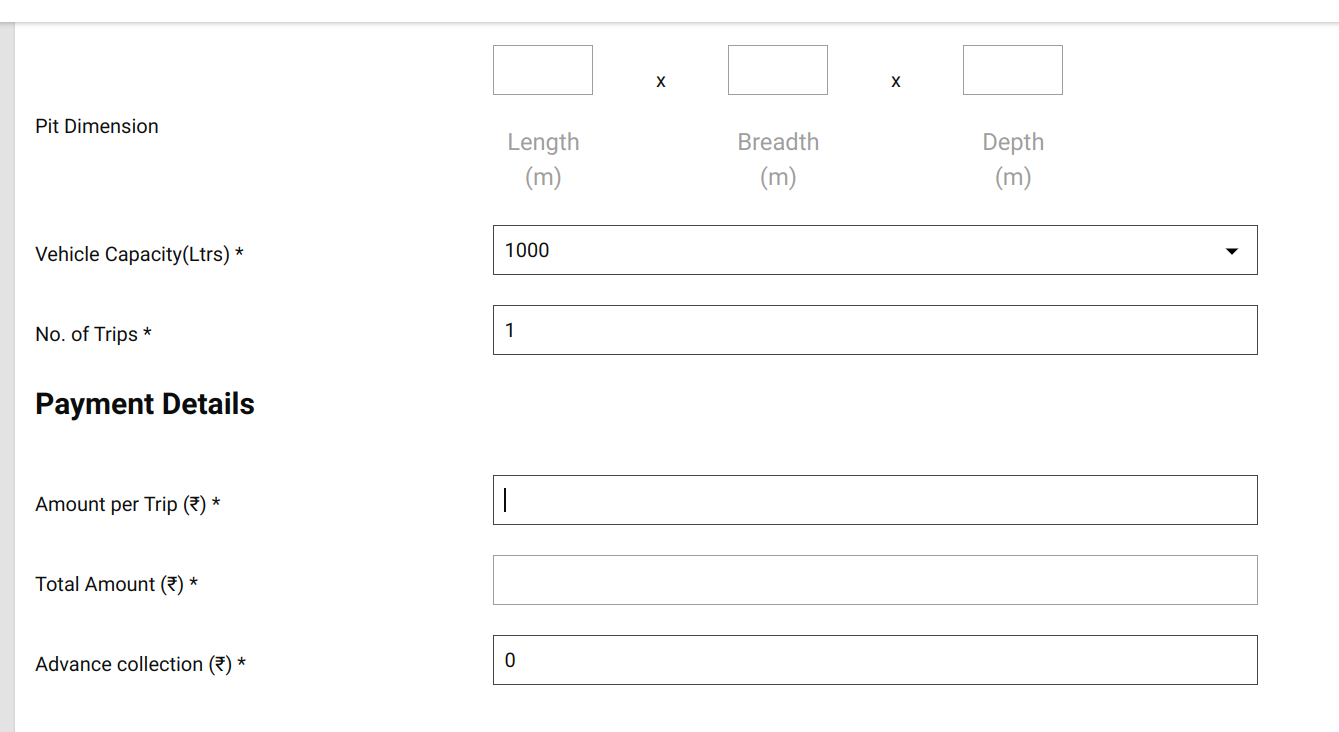1339x732 pixels.
Task: Click the Breadth (m) caption
Action: (x=778, y=159)
